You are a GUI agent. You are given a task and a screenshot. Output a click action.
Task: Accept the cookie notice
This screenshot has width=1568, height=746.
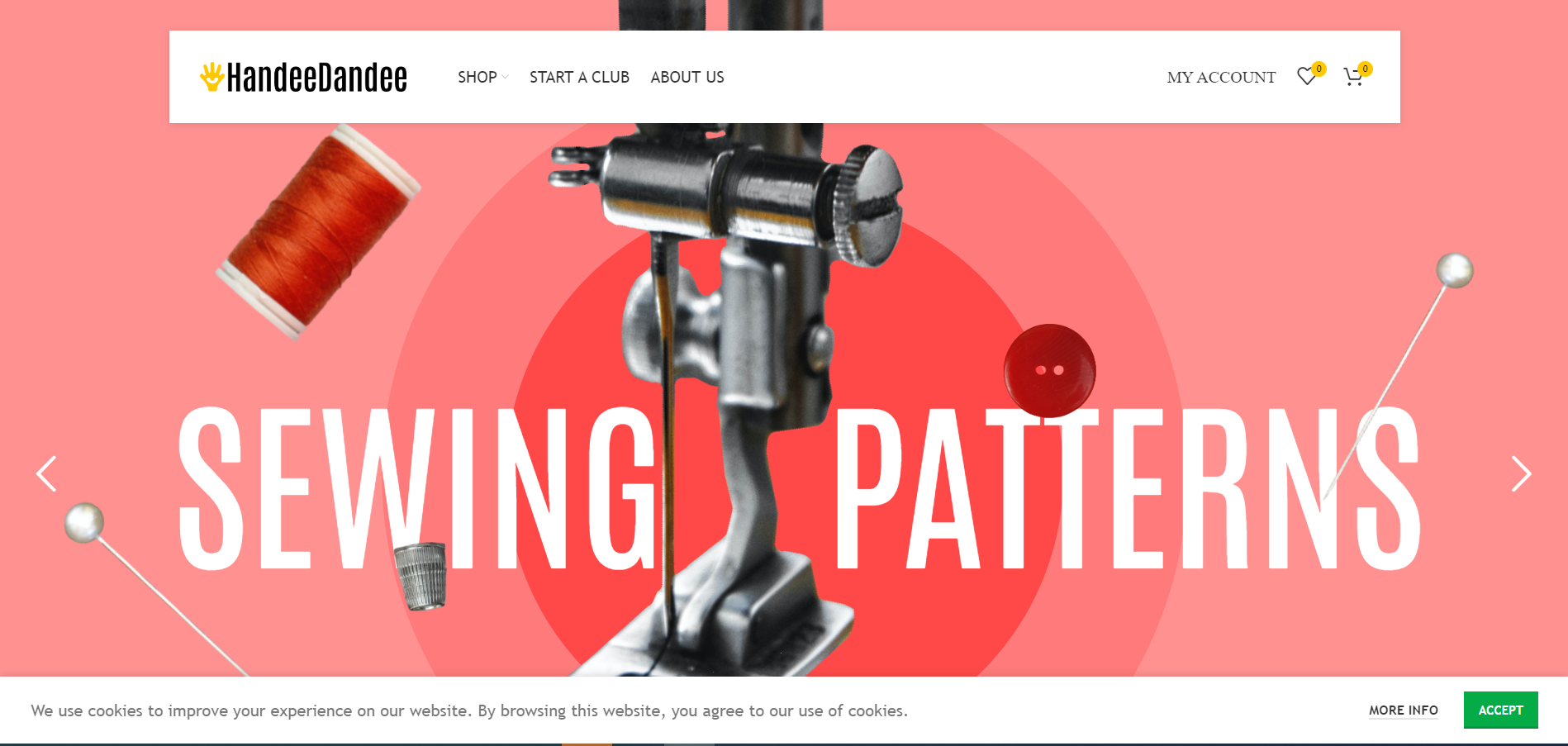pos(1500,710)
